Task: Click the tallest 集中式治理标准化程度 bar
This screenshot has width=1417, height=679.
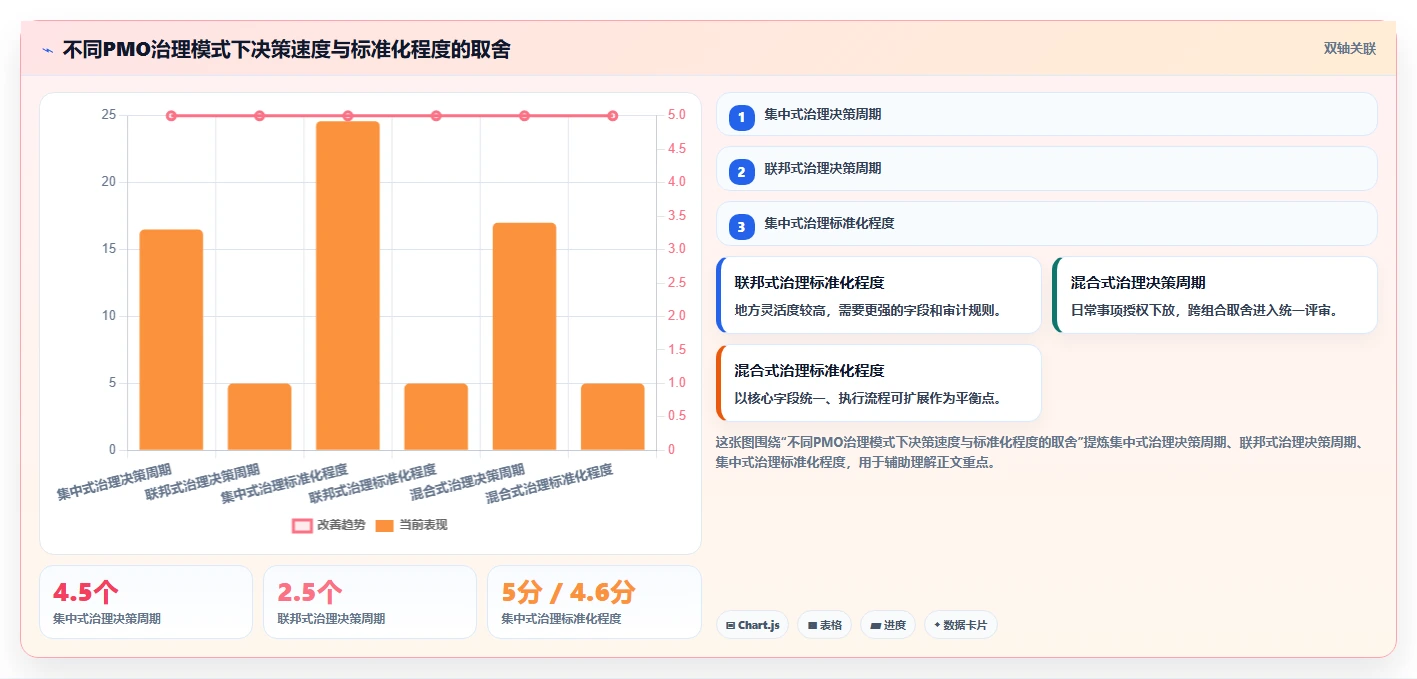Action: pos(348,286)
